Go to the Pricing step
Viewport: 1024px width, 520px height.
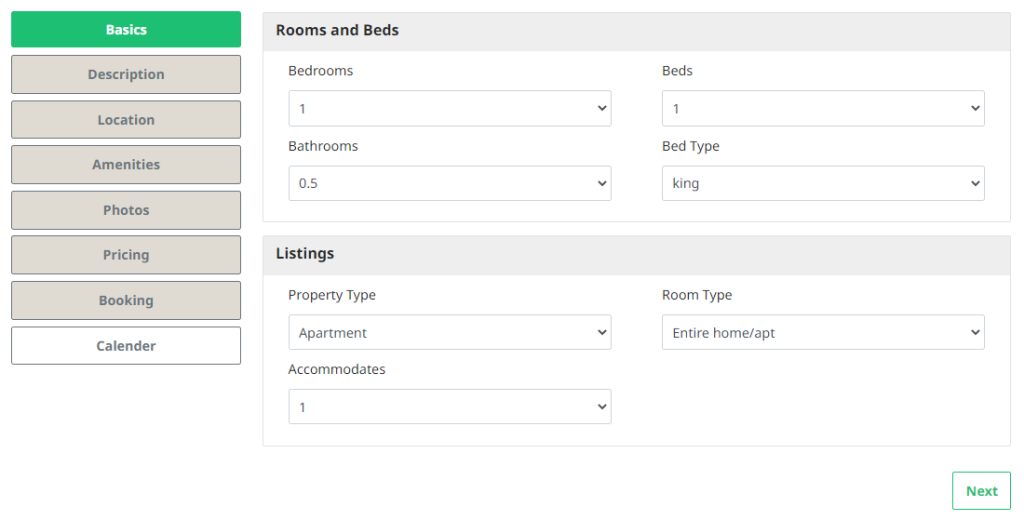click(x=126, y=255)
